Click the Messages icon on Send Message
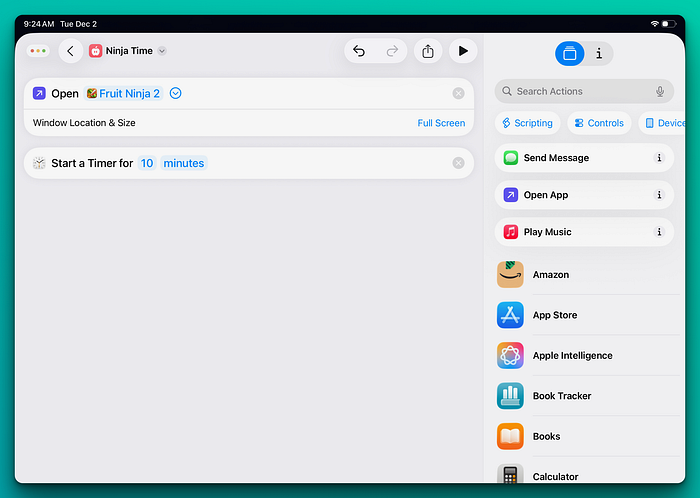 coord(511,158)
